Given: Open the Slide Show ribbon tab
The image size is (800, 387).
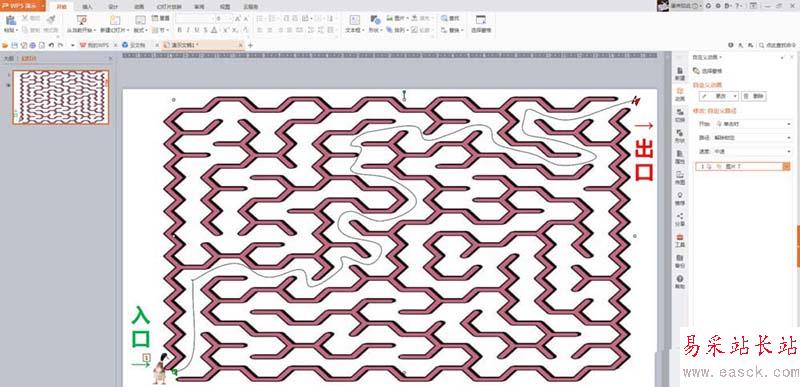Looking at the screenshot, I should coord(168,7).
